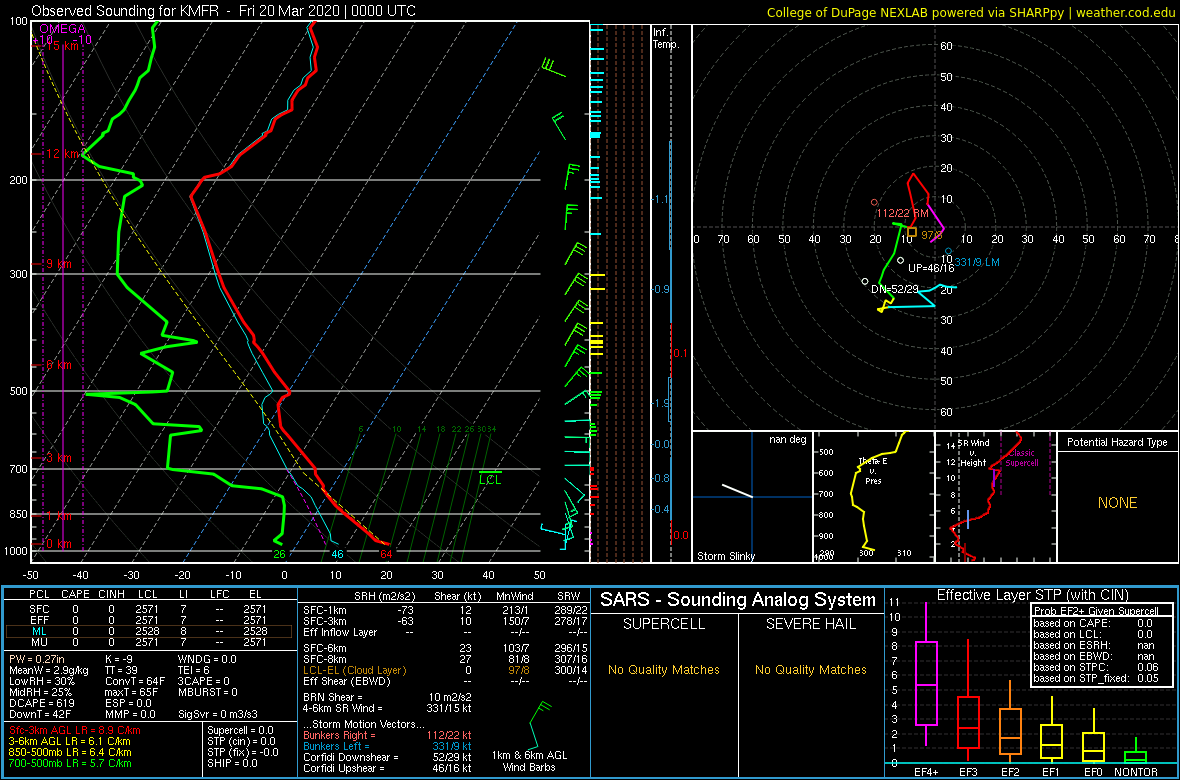1180x780 pixels.
Task: Select the '112/22 RM' hodograph label
Action: click(x=902, y=214)
